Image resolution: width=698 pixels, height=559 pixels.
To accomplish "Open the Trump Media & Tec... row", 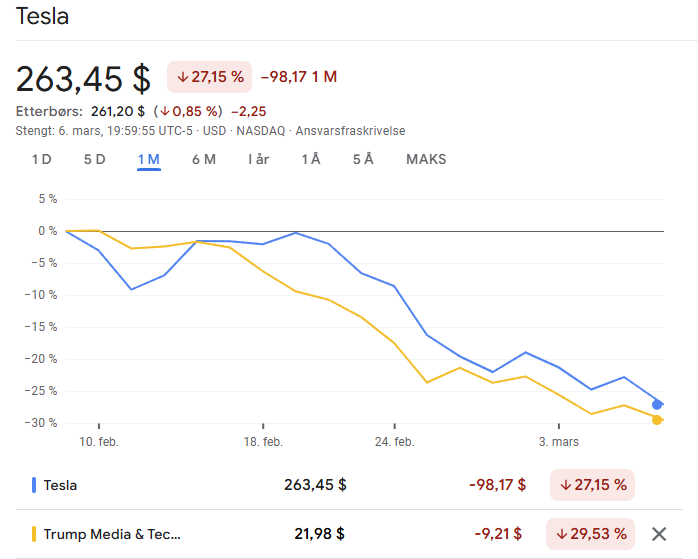I will [112, 534].
